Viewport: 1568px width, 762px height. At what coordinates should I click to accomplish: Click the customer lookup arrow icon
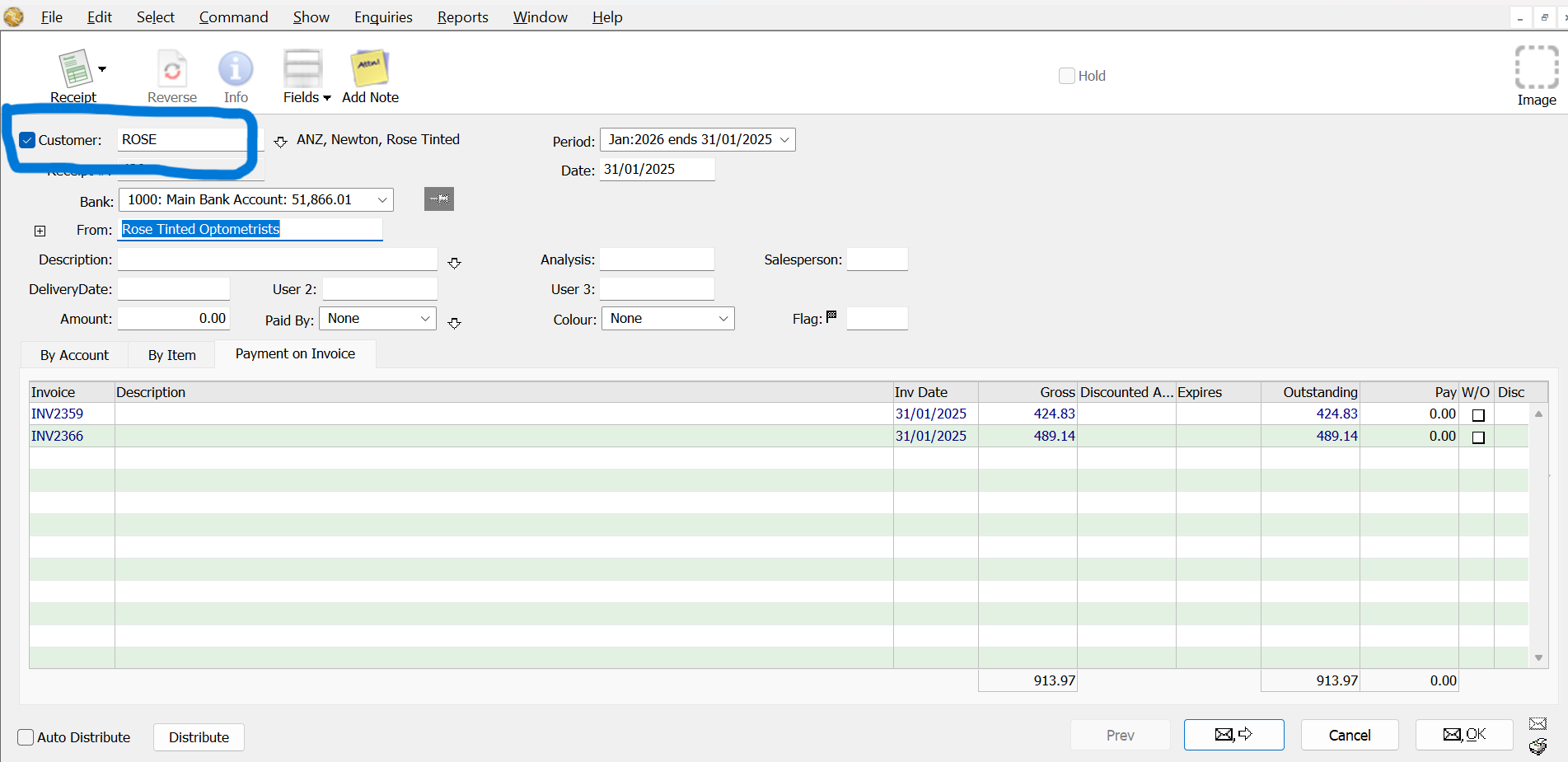(x=280, y=142)
